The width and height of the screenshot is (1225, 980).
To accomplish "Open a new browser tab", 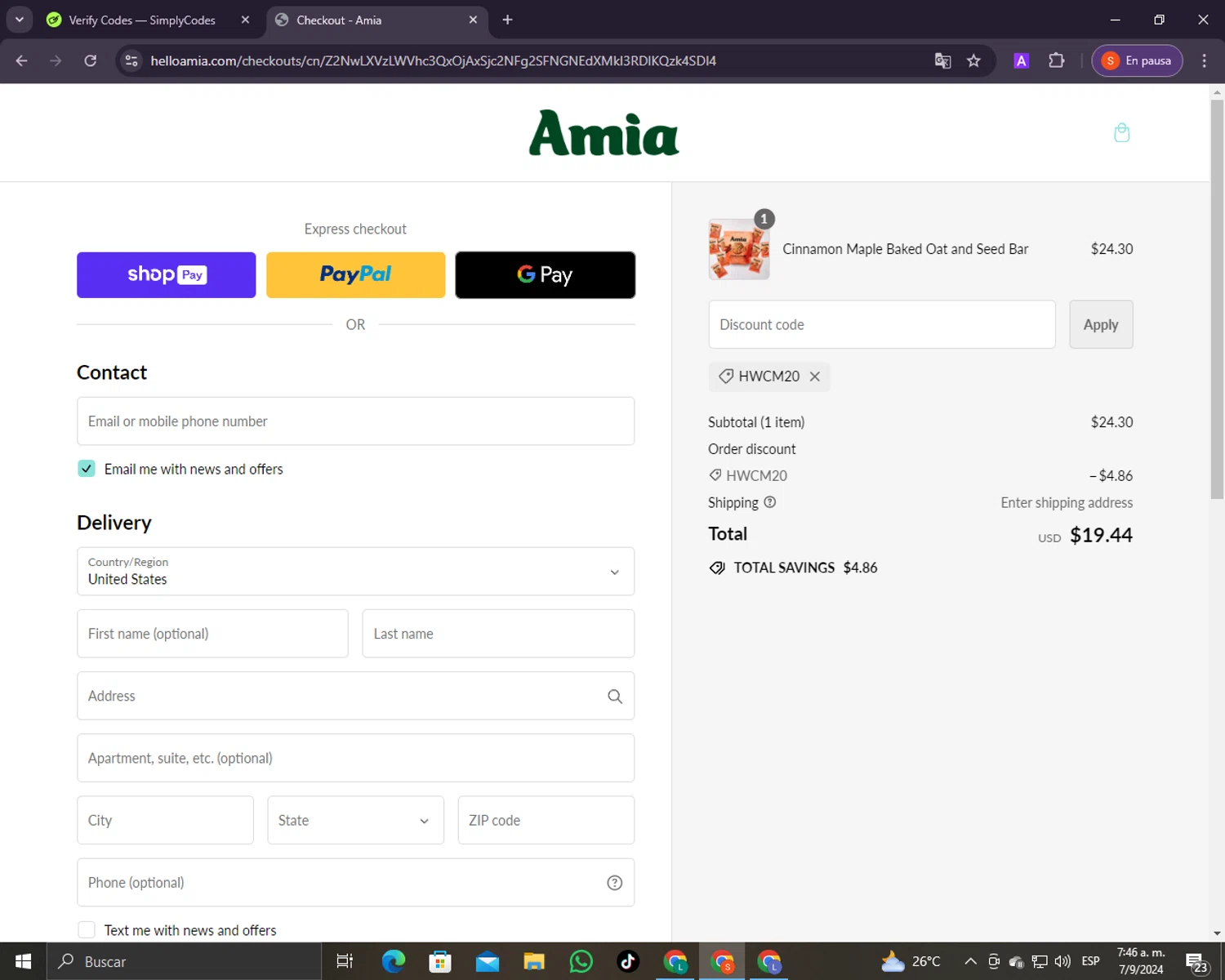I will (507, 20).
